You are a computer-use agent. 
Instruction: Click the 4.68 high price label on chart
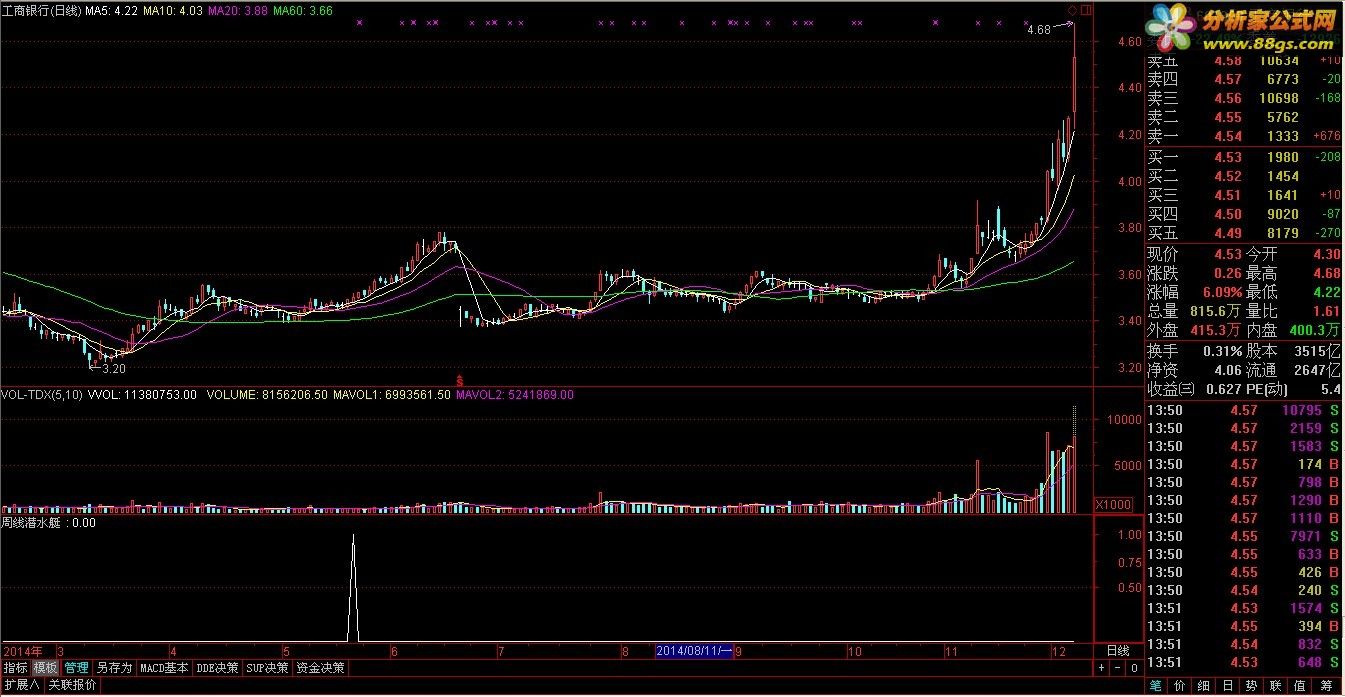(x=1039, y=30)
